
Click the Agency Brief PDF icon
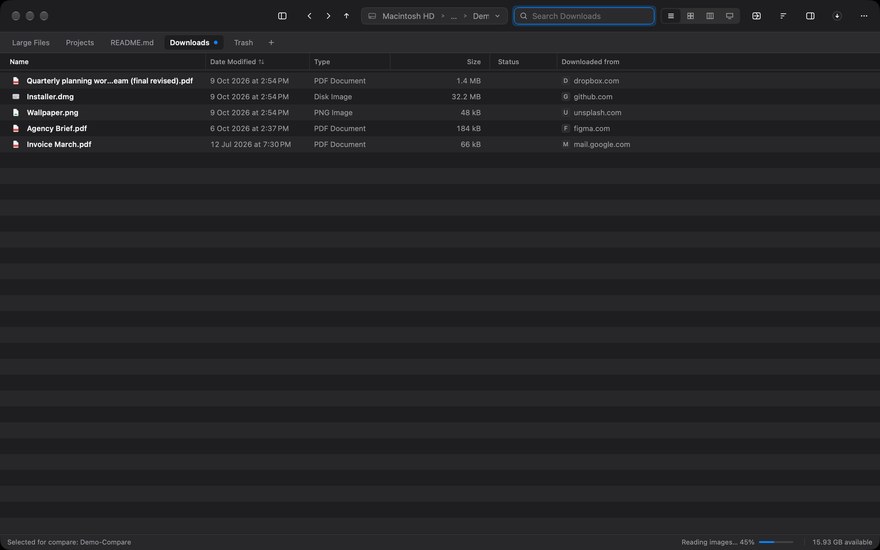click(x=16, y=129)
